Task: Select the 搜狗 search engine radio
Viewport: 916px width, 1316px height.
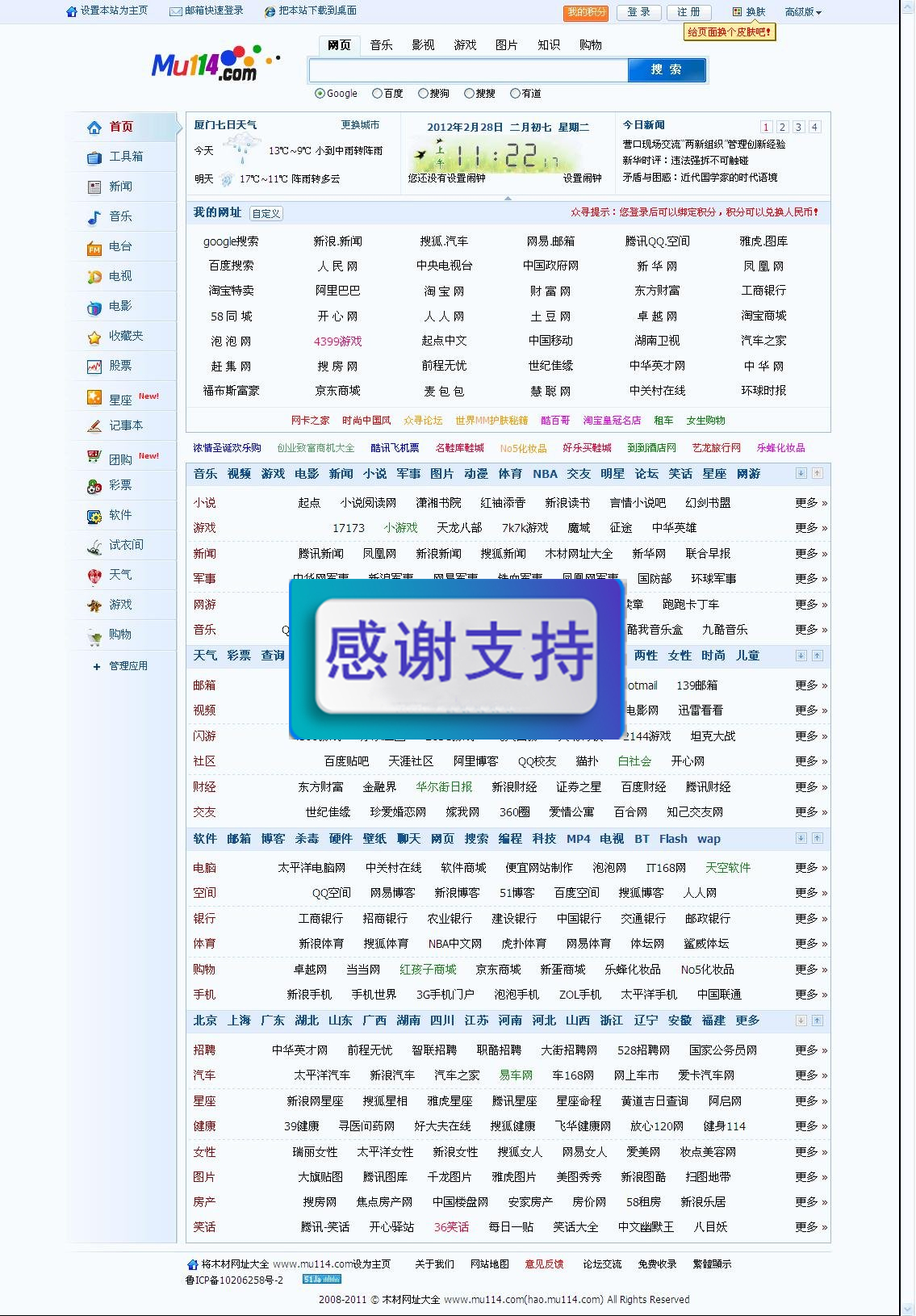Action: pos(423,94)
